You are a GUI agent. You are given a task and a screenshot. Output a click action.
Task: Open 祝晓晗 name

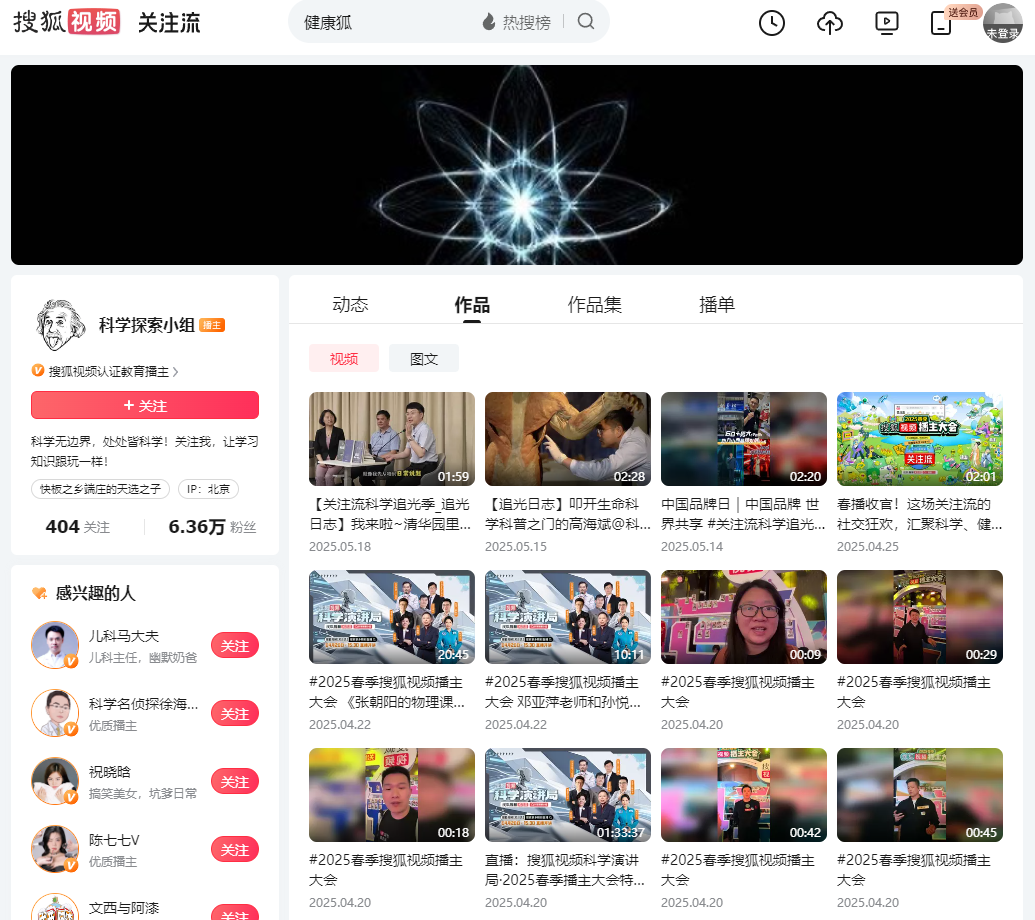point(110,772)
